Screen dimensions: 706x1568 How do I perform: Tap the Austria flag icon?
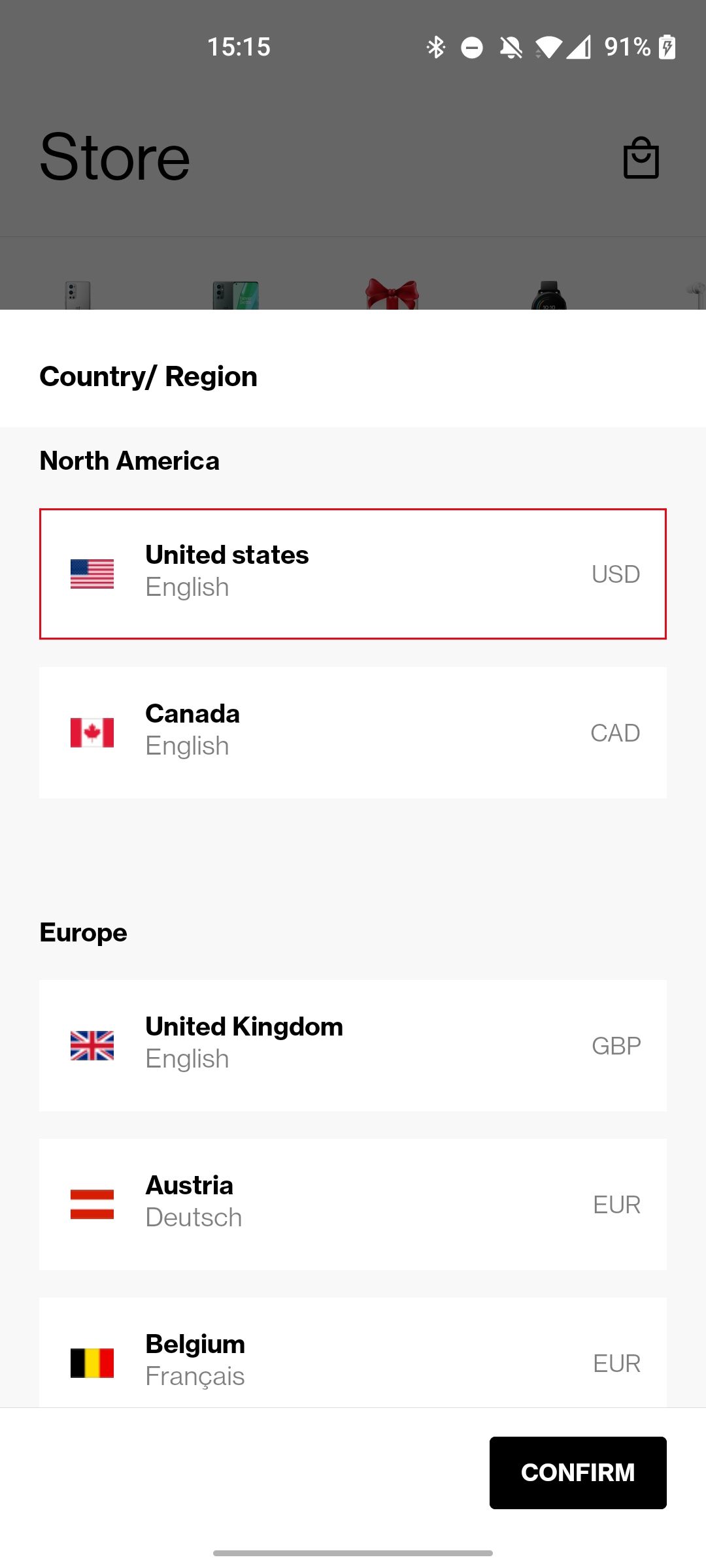click(x=92, y=1204)
